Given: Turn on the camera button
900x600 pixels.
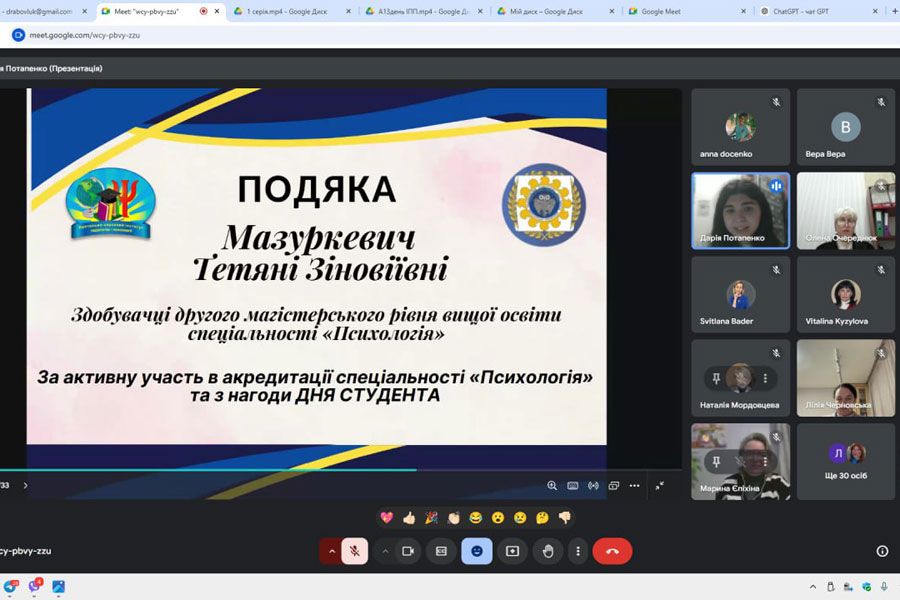Looking at the screenshot, I should pyautogui.click(x=408, y=551).
